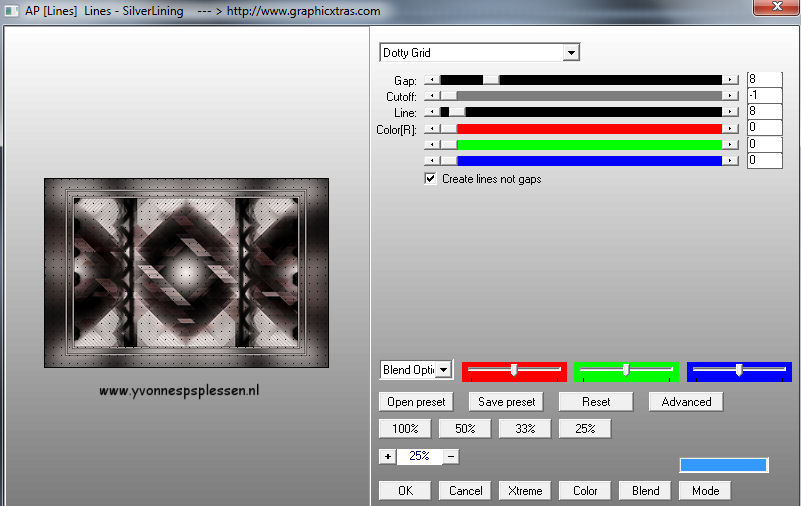The width and height of the screenshot is (801, 506).
Task: Click the Reset button
Action: [x=596, y=402]
